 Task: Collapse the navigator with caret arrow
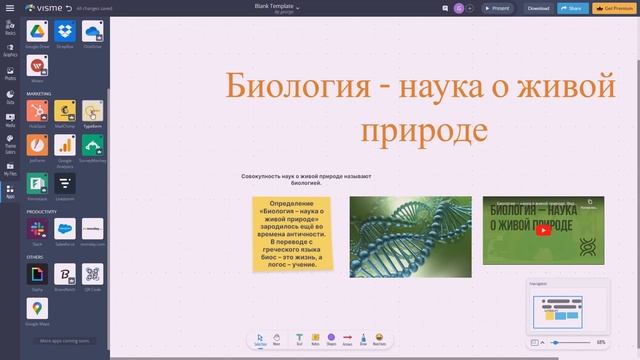click(x=542, y=342)
